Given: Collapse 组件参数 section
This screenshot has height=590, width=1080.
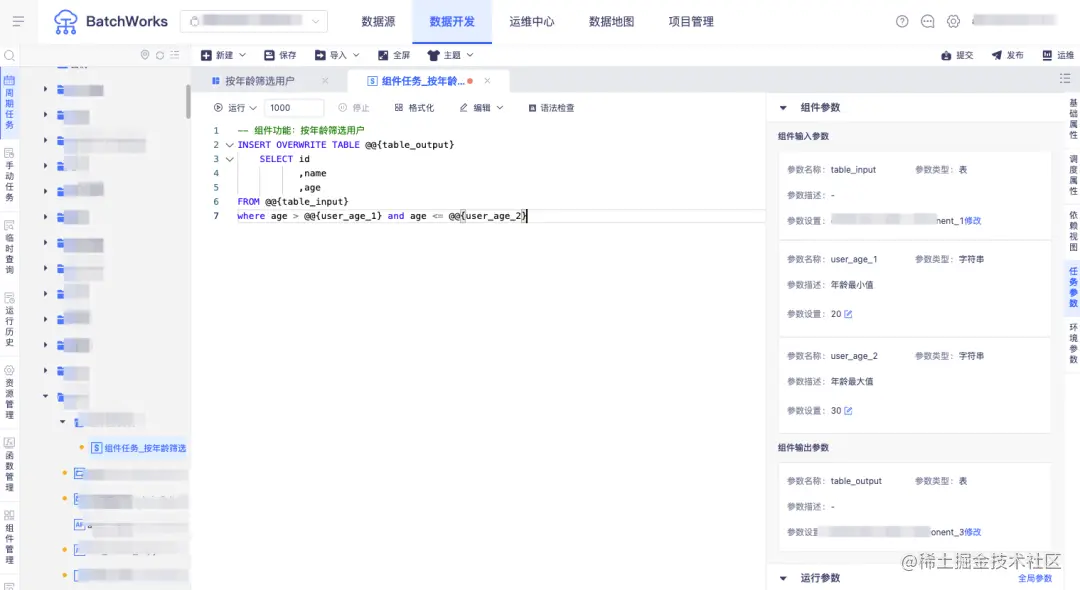Looking at the screenshot, I should coord(783,107).
